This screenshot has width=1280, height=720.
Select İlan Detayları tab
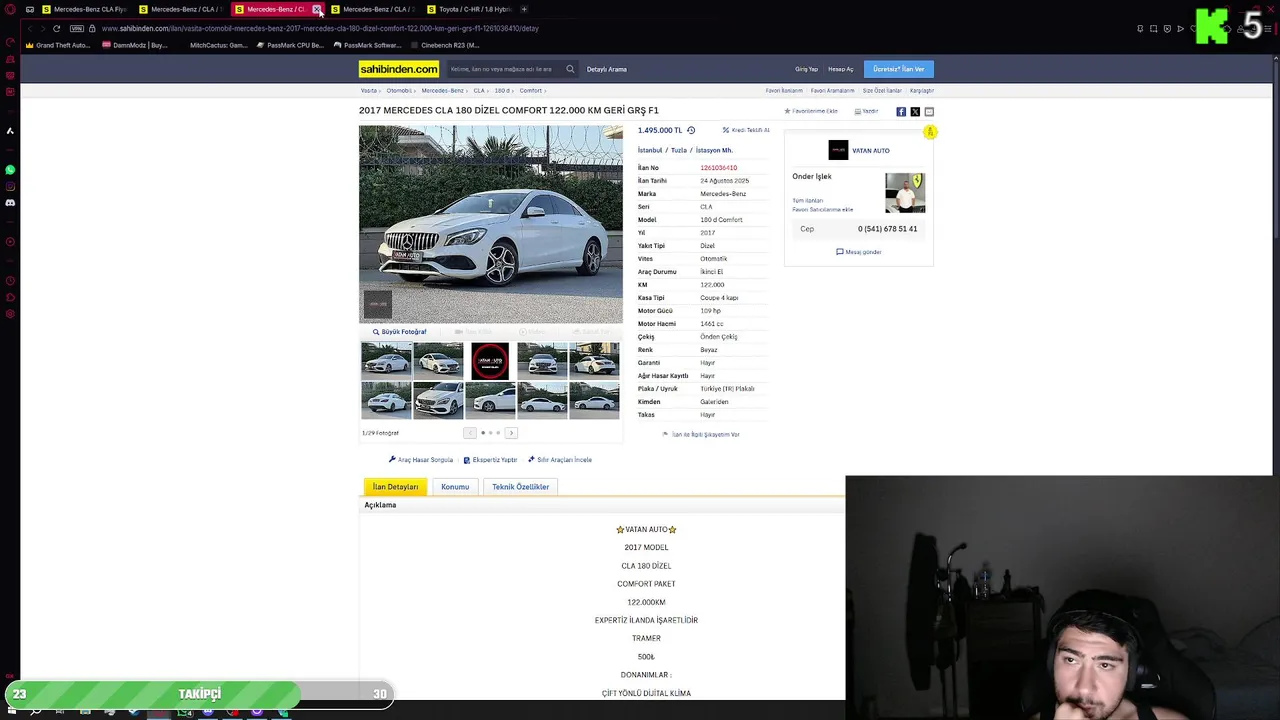(395, 487)
